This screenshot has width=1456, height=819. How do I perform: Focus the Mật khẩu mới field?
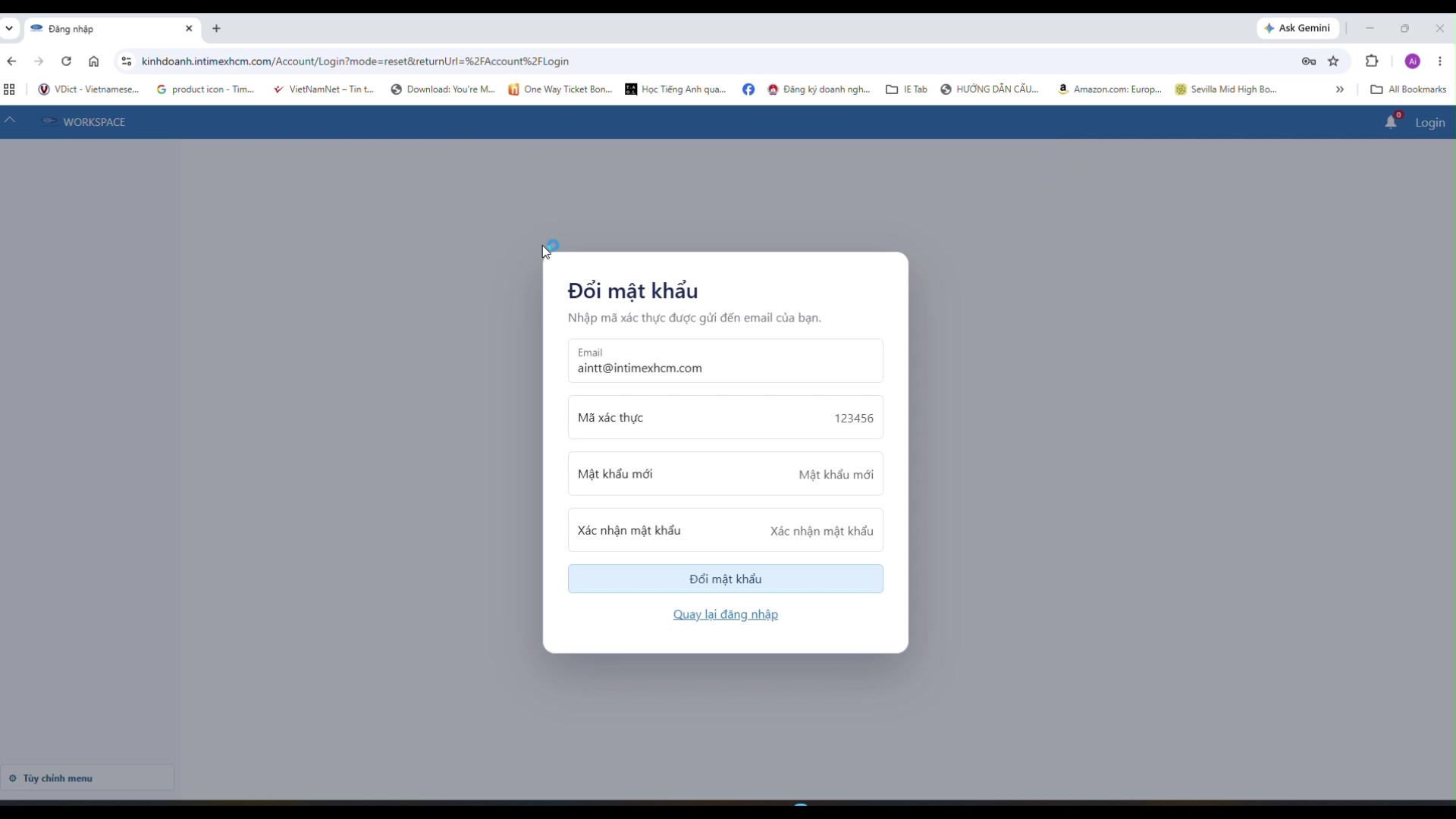click(x=726, y=474)
